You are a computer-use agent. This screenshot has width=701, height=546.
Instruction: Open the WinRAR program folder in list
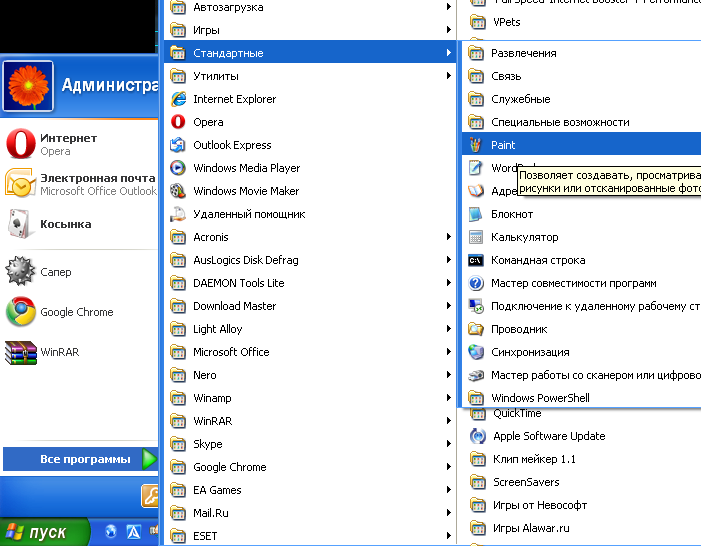[310, 421]
